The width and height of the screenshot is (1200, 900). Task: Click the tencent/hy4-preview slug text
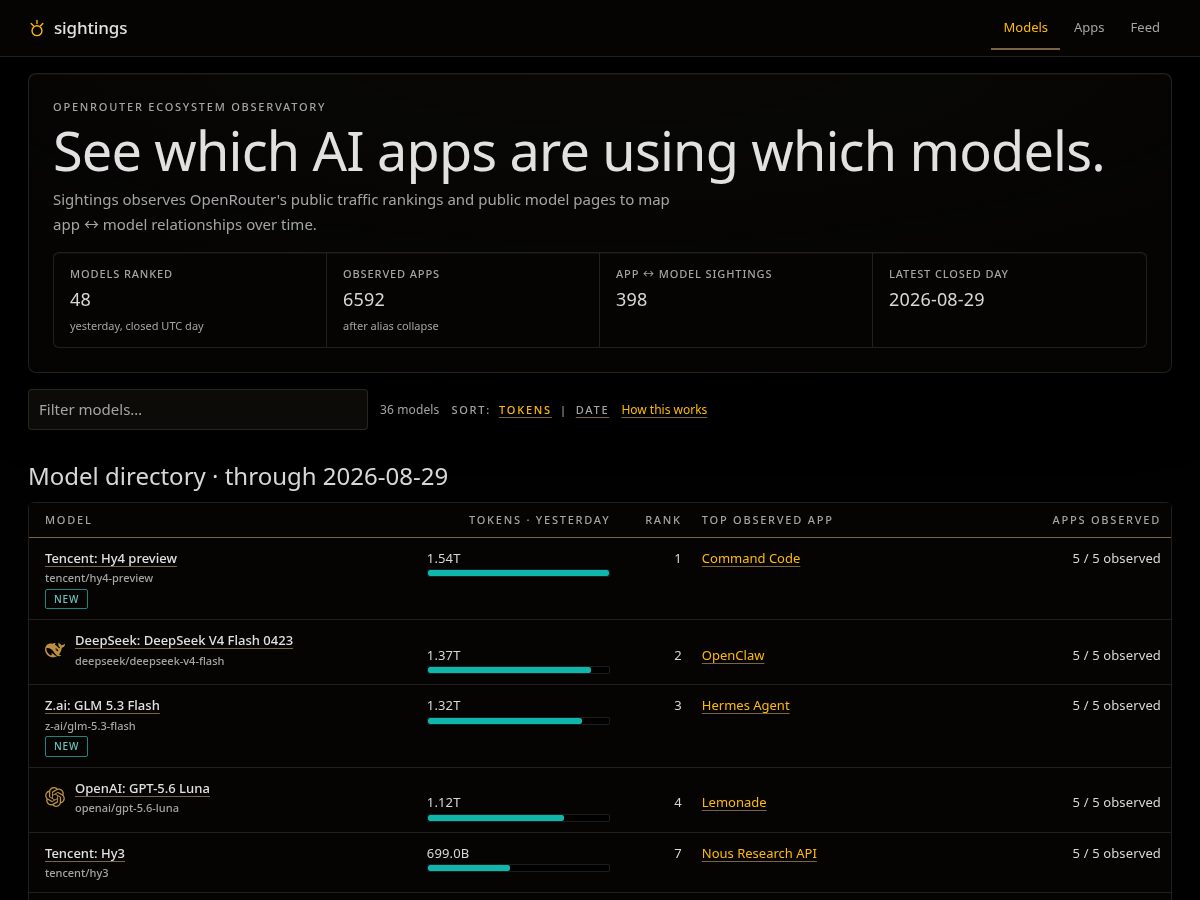click(x=99, y=578)
